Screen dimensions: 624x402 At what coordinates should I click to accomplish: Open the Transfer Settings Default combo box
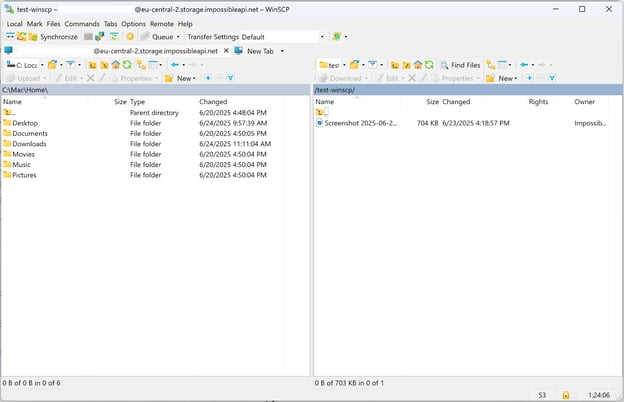[282, 37]
